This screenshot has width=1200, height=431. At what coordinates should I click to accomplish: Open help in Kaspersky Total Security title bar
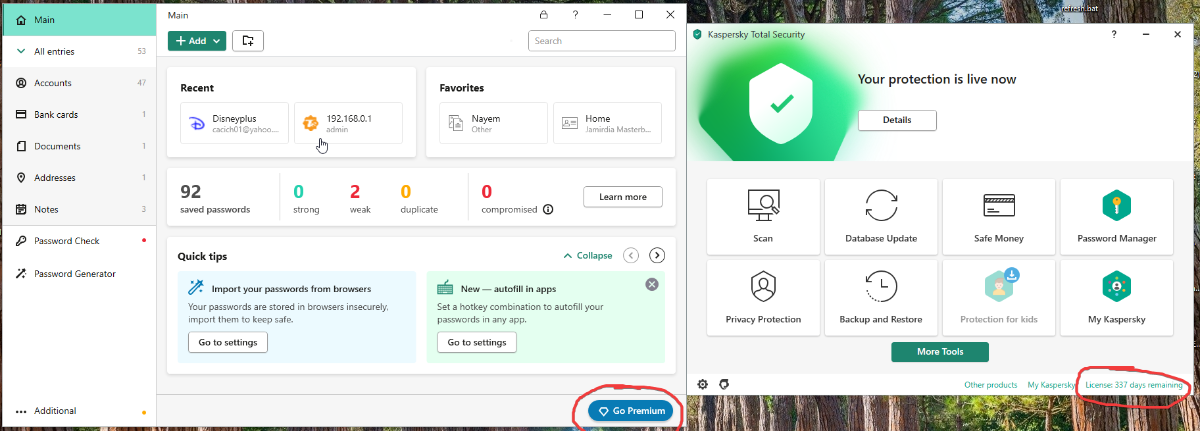click(1114, 34)
